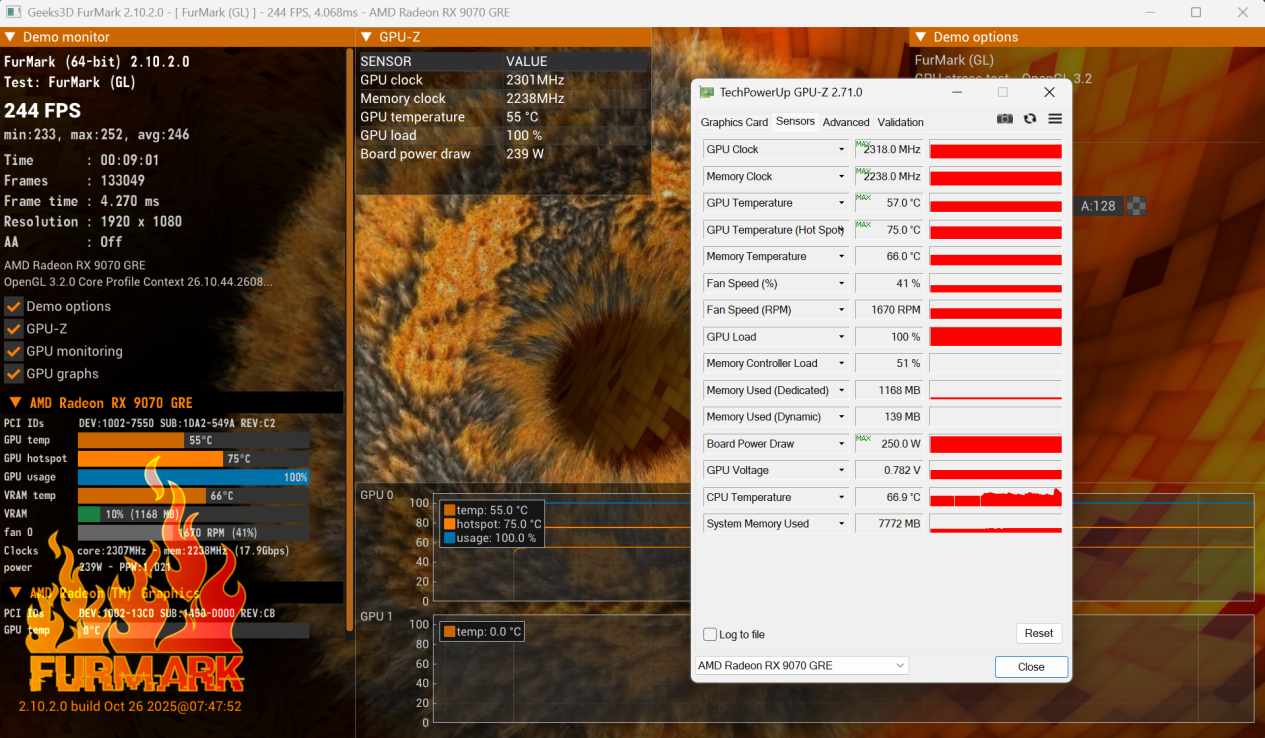Minimize the Geeks3D FurMark main window
1265x738 pixels.
pyautogui.click(x=1152, y=13)
